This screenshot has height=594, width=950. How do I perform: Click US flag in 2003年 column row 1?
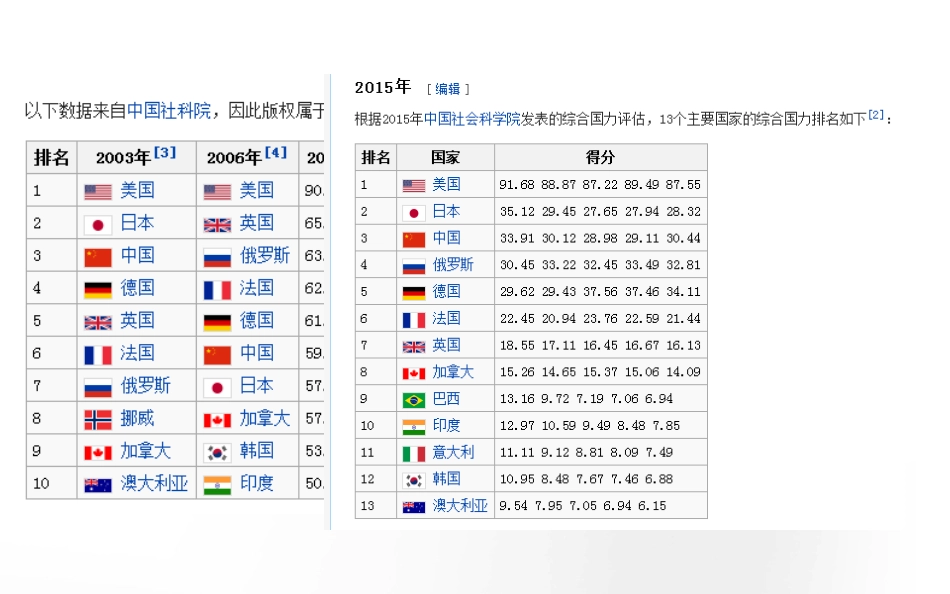point(98,192)
